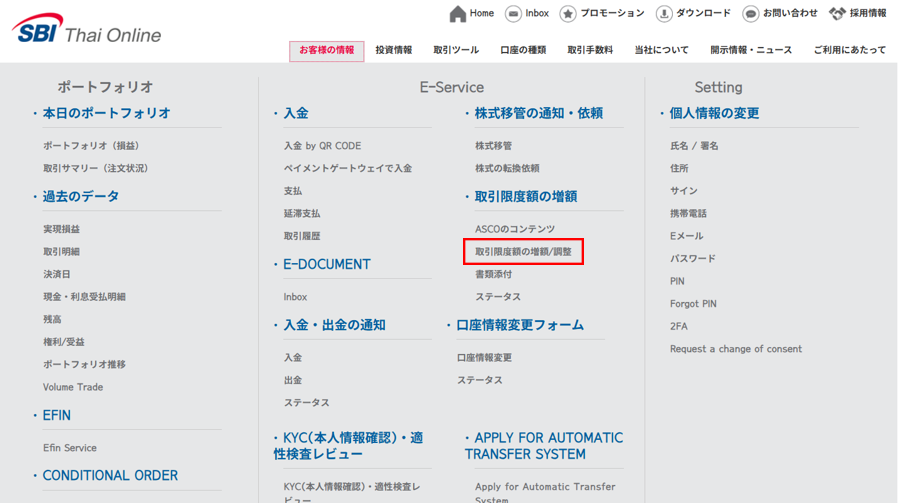
Task: Open 取引明細 link
Action: 61,252
